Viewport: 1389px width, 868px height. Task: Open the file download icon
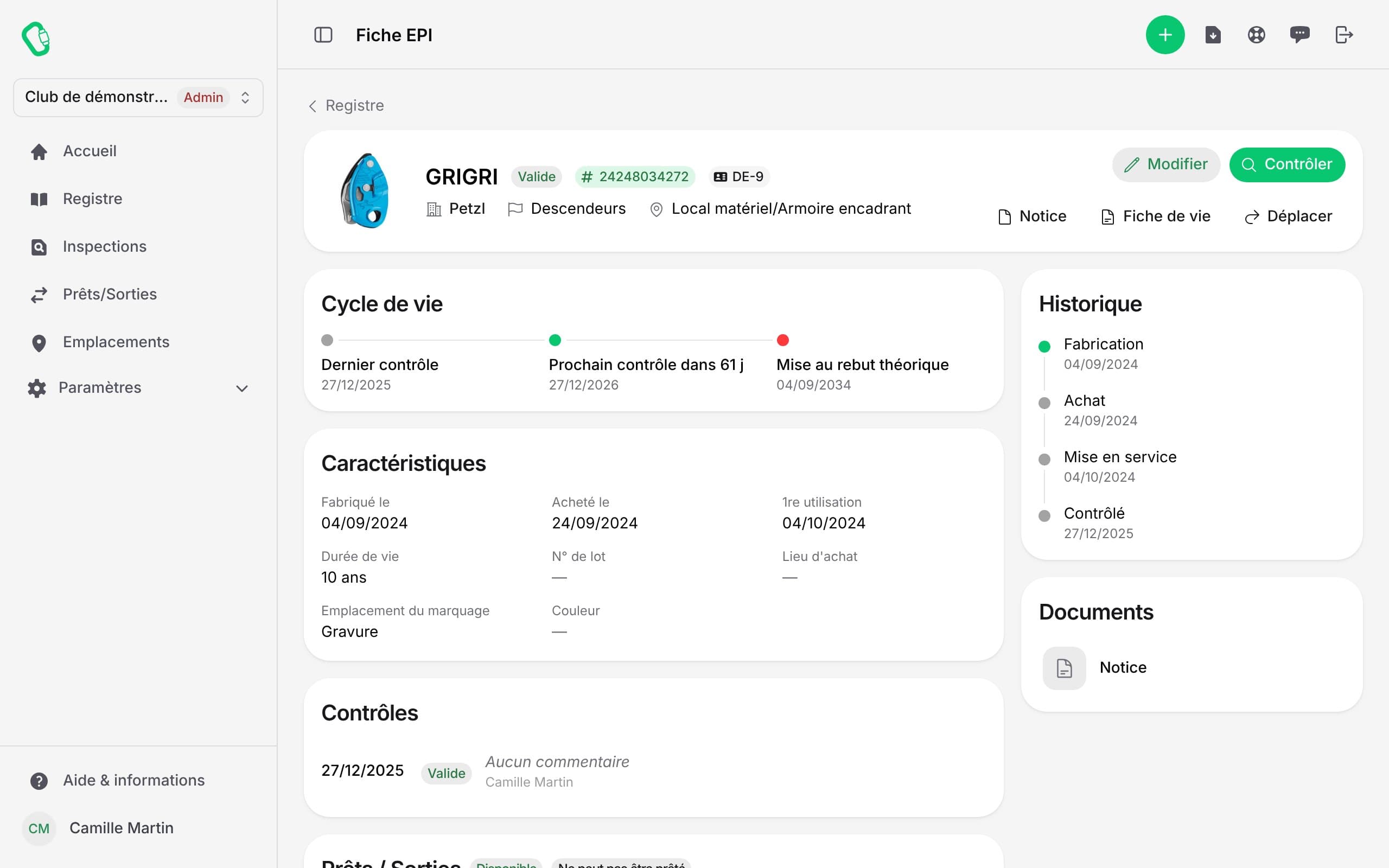pyautogui.click(x=1212, y=35)
